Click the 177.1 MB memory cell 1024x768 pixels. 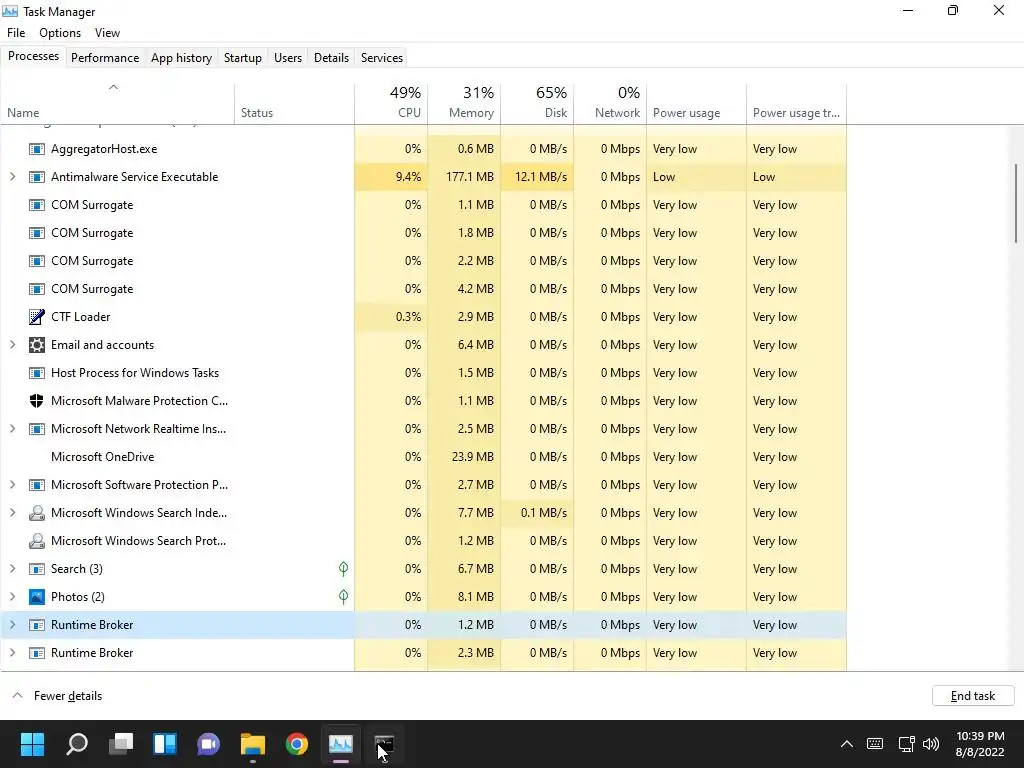pos(464,177)
